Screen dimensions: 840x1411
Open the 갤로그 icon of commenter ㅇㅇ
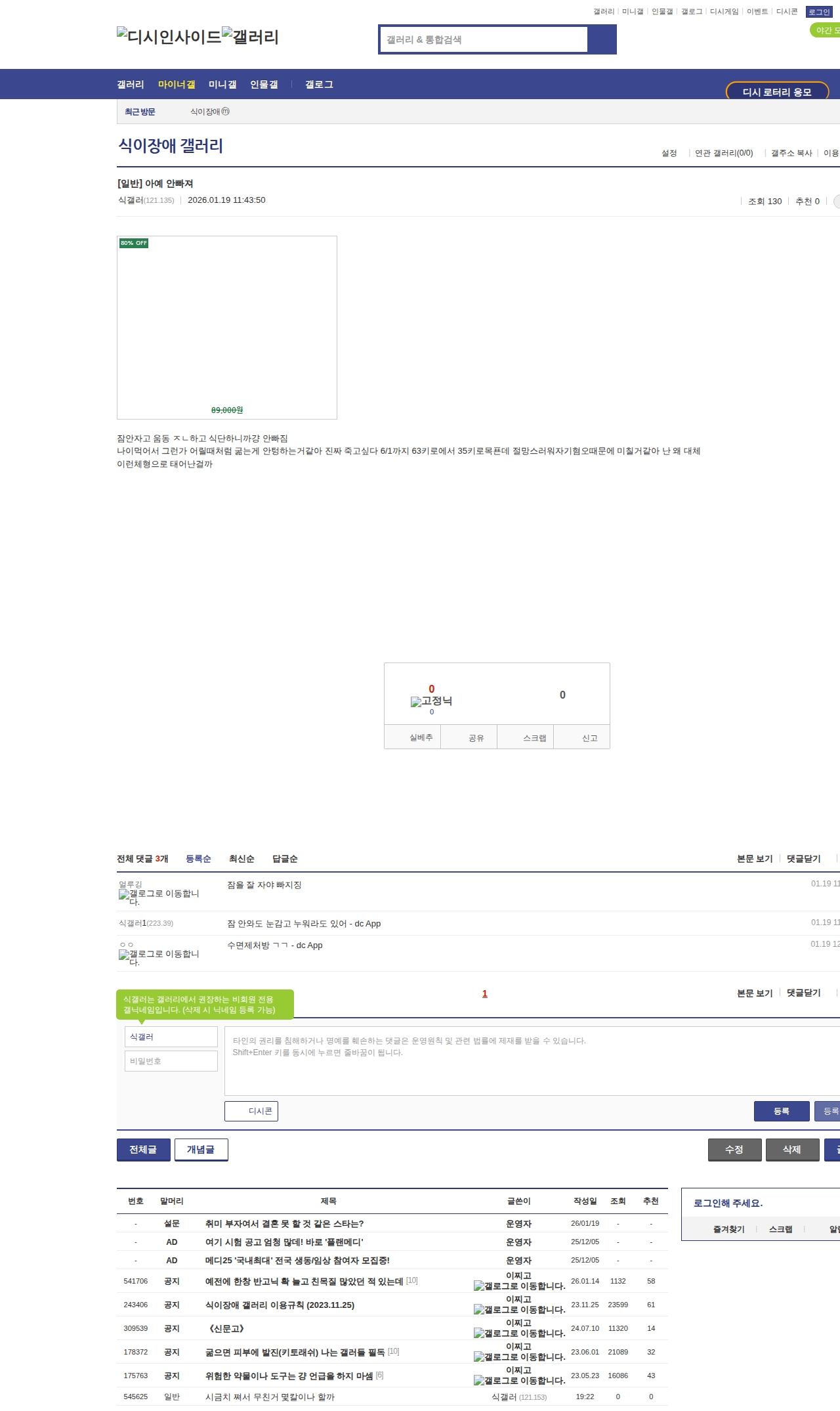(159, 957)
